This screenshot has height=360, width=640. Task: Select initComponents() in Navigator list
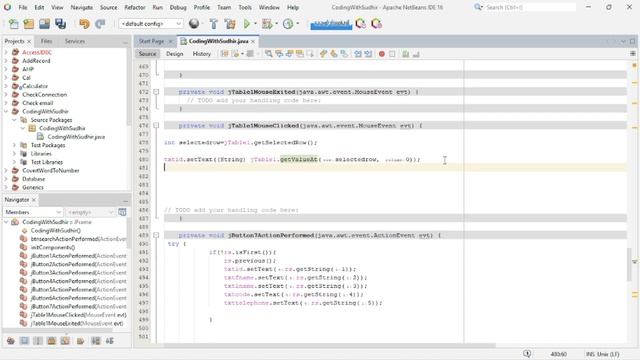(53, 247)
